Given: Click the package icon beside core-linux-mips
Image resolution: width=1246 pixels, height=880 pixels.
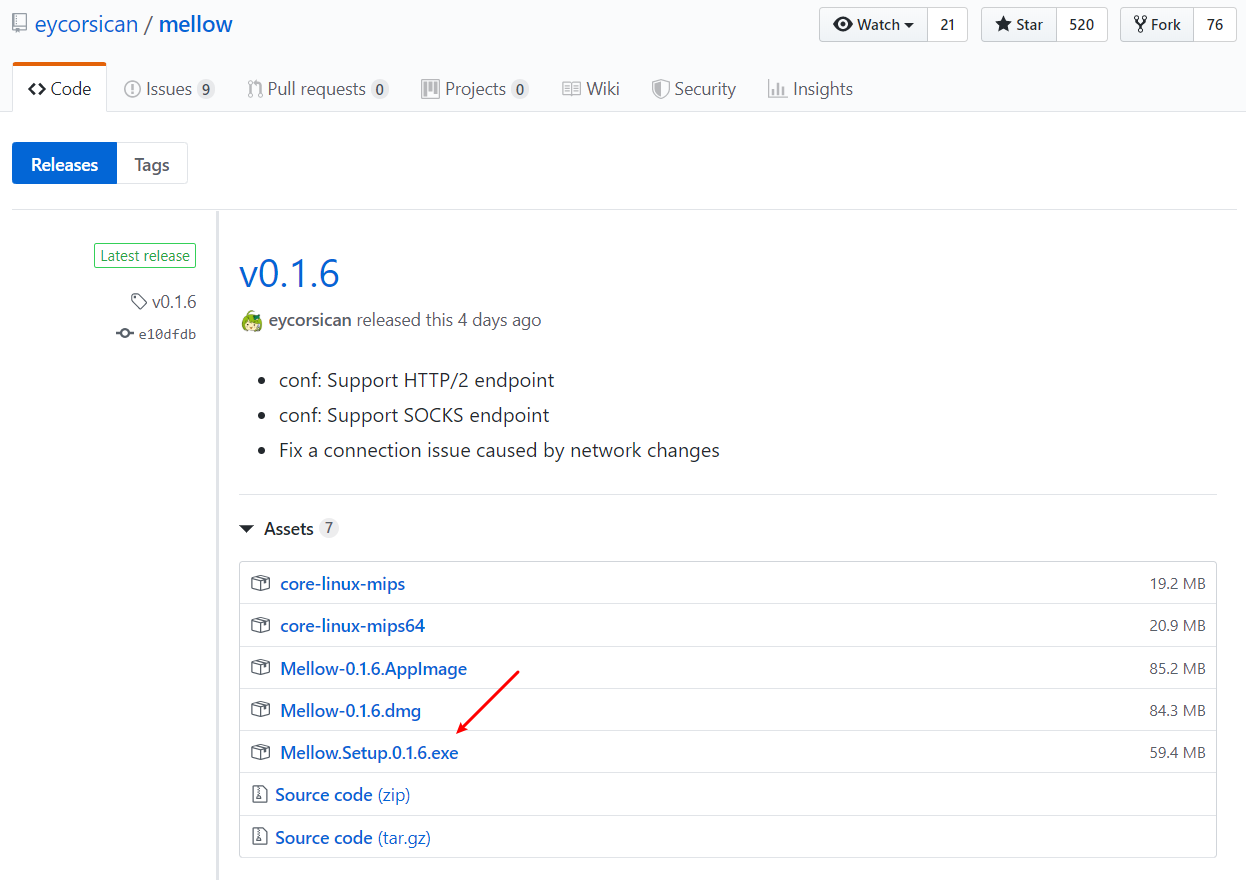Looking at the screenshot, I should tap(260, 584).
